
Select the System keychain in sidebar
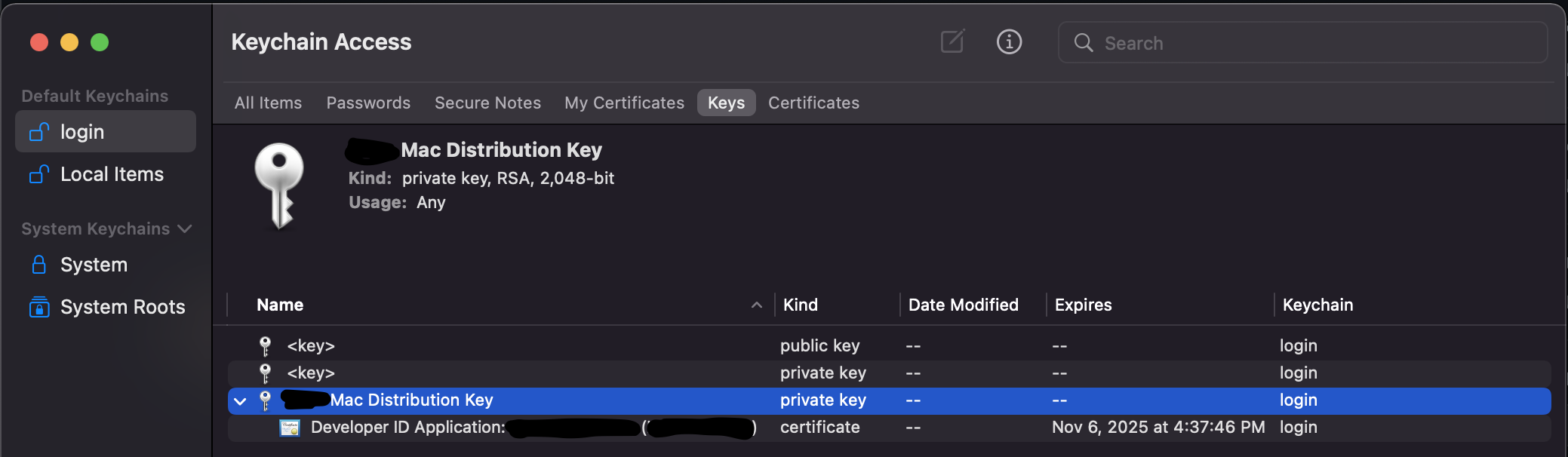tap(94, 264)
